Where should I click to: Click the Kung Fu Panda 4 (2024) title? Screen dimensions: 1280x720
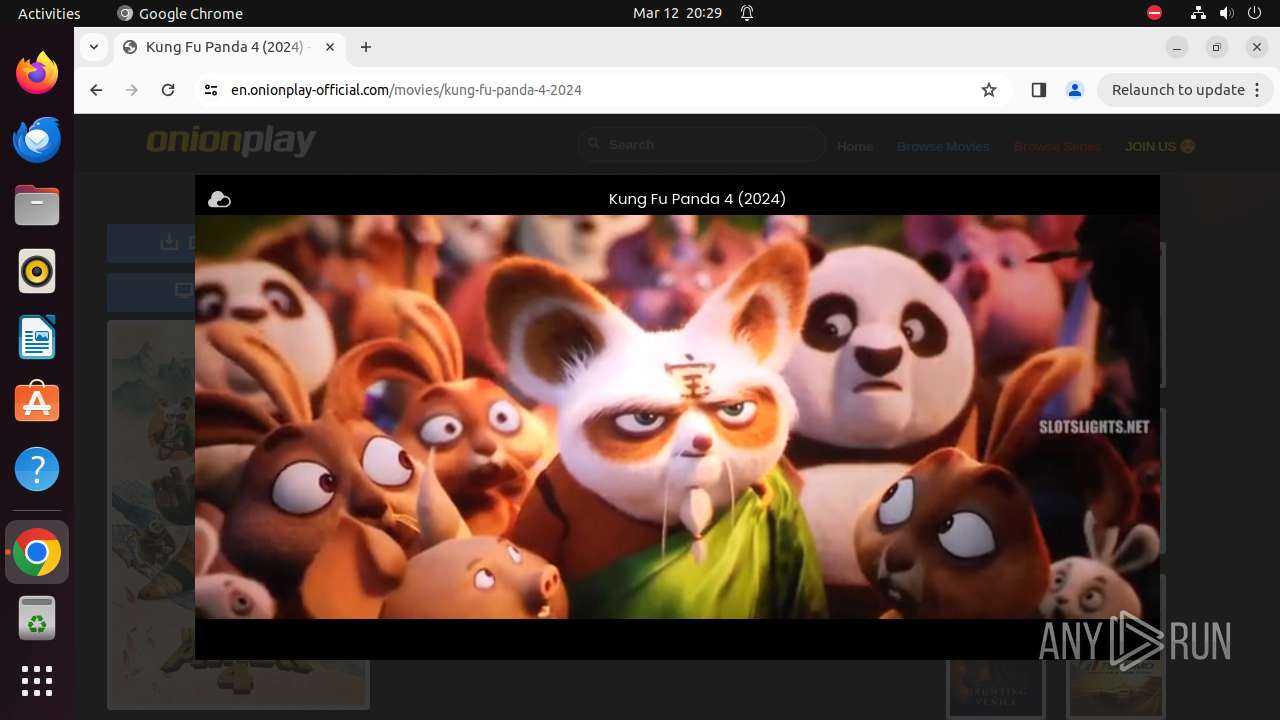(697, 199)
